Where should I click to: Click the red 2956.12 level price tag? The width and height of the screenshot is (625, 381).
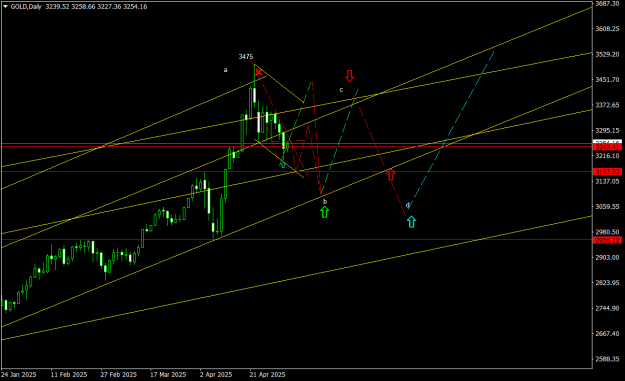coord(607,240)
